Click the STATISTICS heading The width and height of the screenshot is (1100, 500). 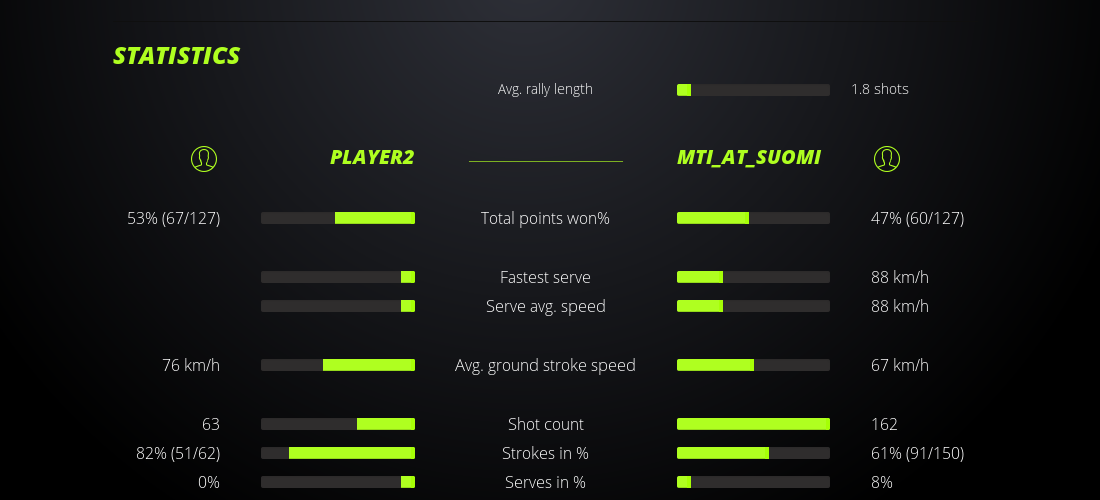coord(177,56)
